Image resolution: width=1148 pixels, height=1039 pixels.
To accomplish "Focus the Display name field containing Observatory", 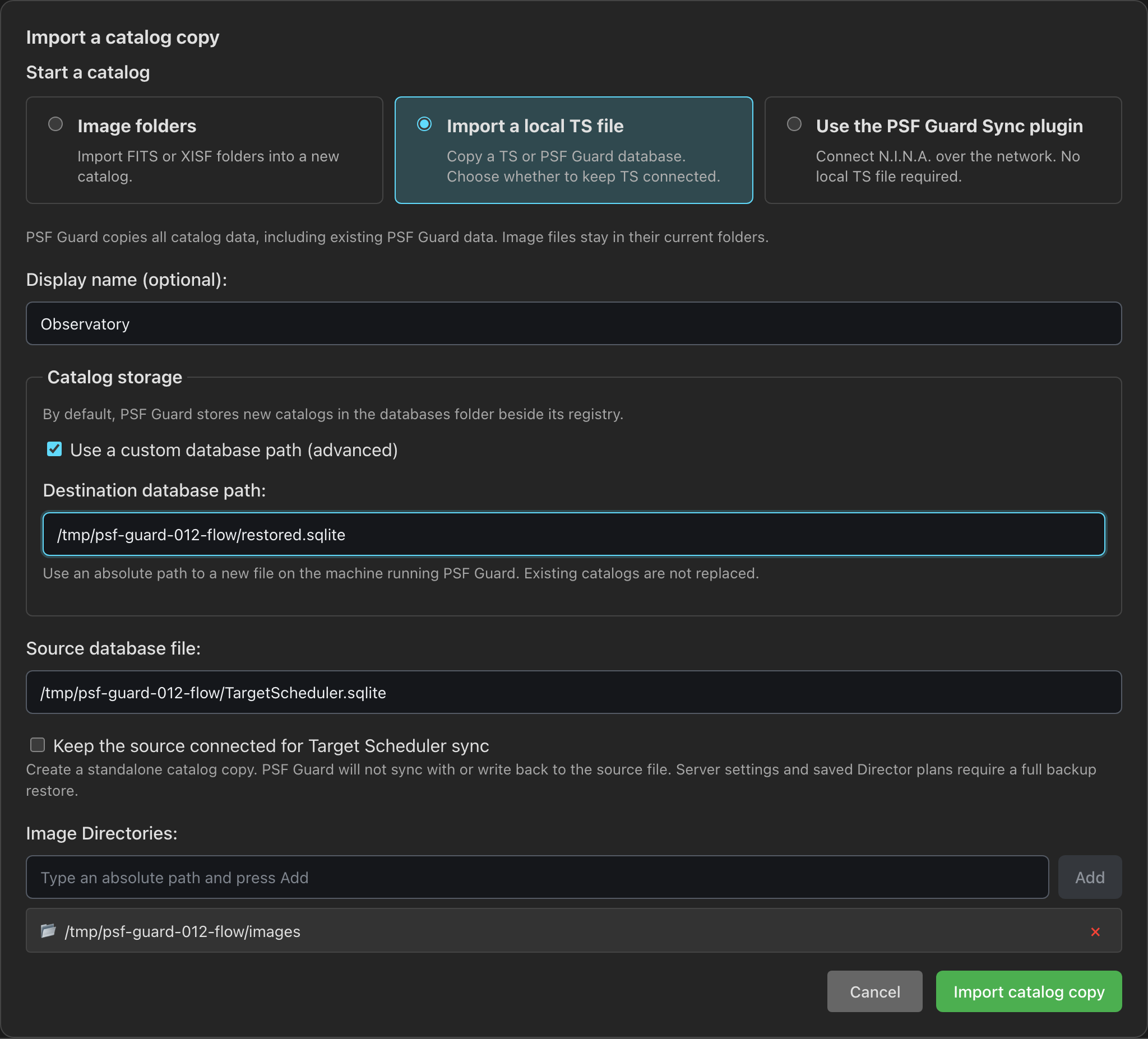I will tap(573, 323).
